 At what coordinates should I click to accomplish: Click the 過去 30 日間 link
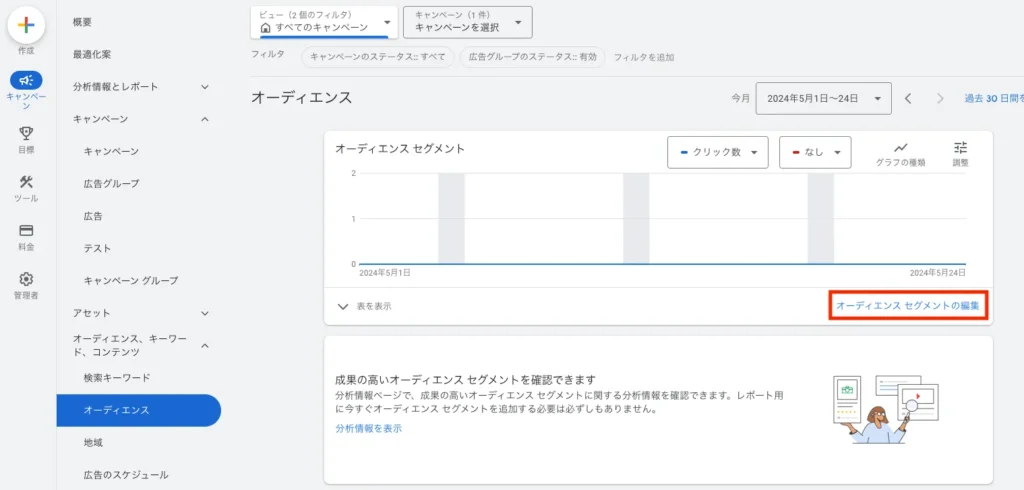tap(994, 99)
